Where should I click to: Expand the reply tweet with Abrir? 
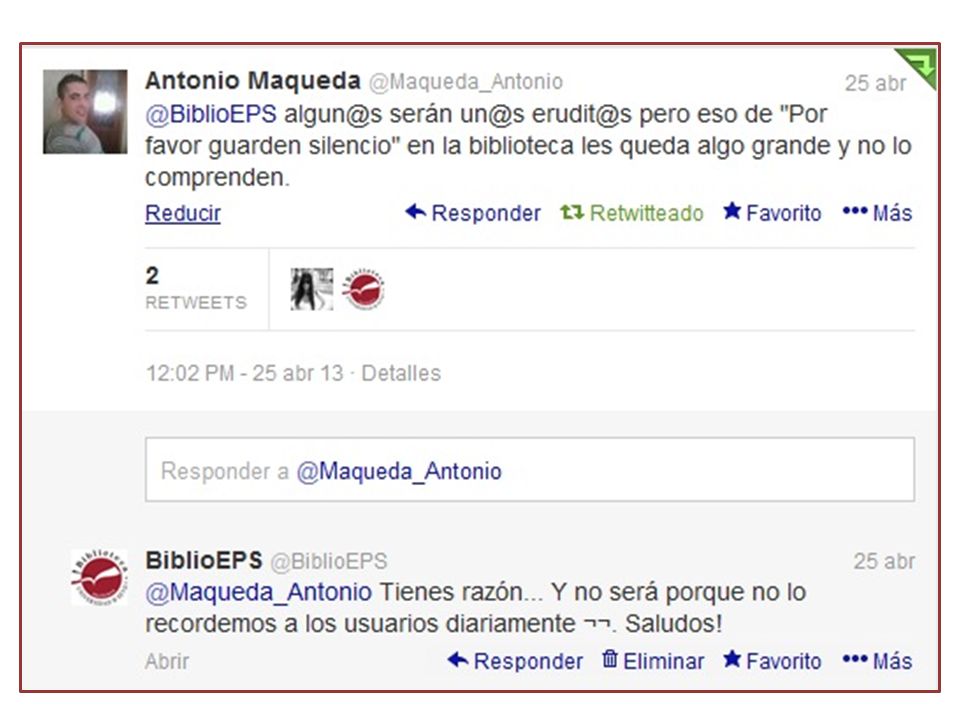pos(167,661)
